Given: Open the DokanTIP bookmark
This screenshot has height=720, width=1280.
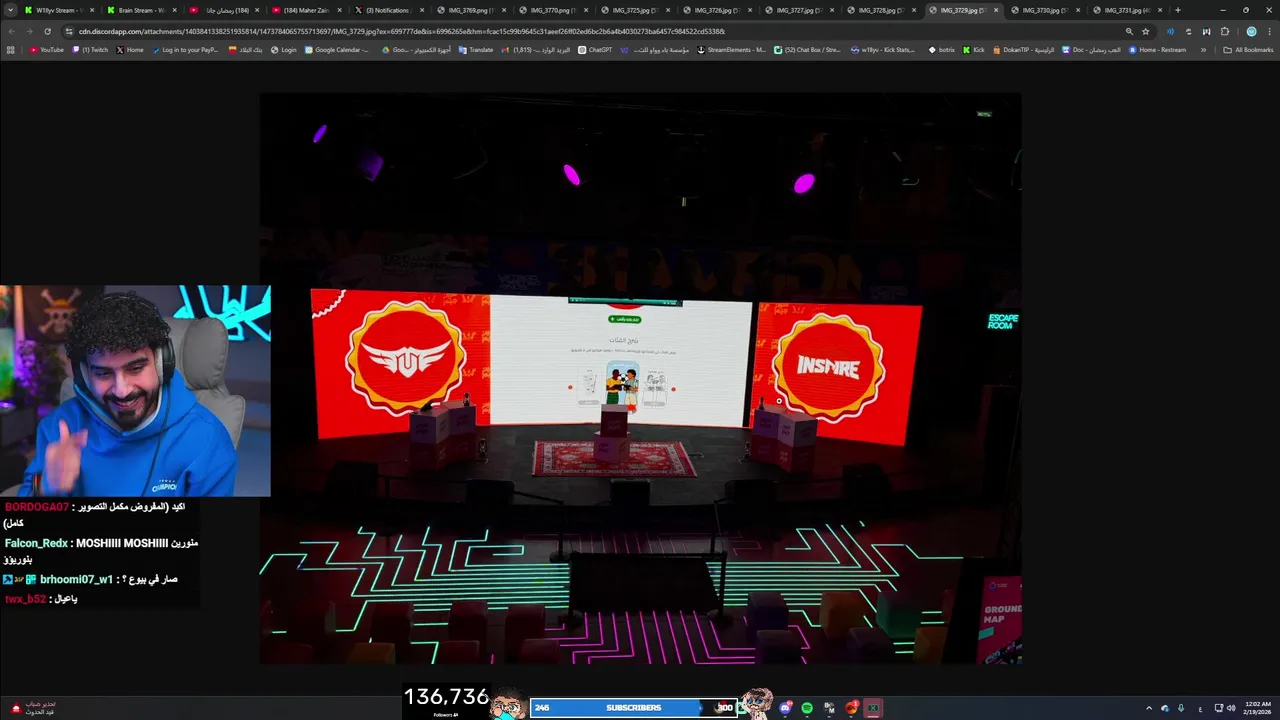Looking at the screenshot, I should (1023, 50).
